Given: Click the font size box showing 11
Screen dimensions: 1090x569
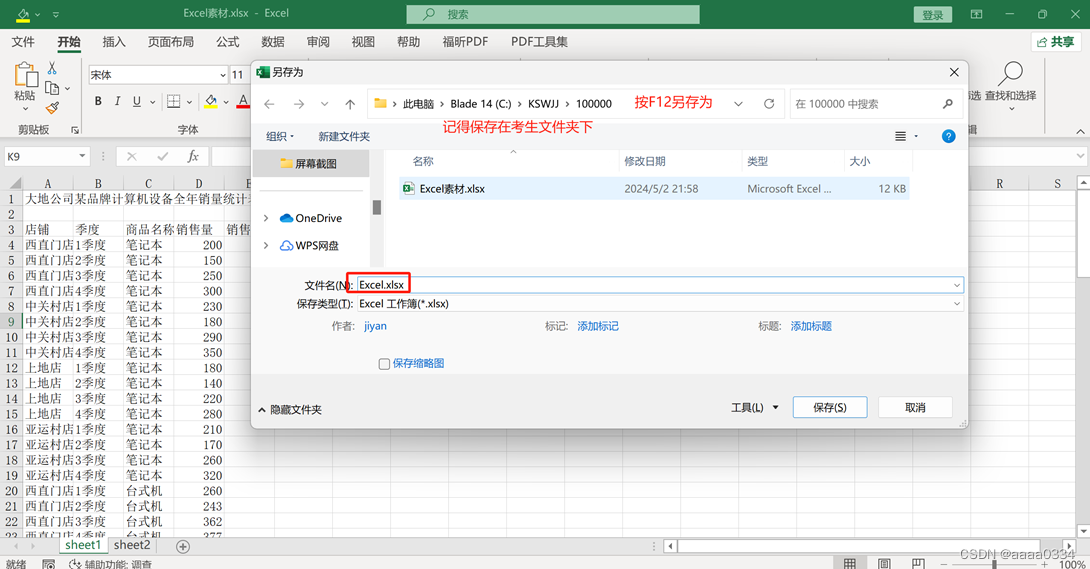Looking at the screenshot, I should pyautogui.click(x=238, y=75).
